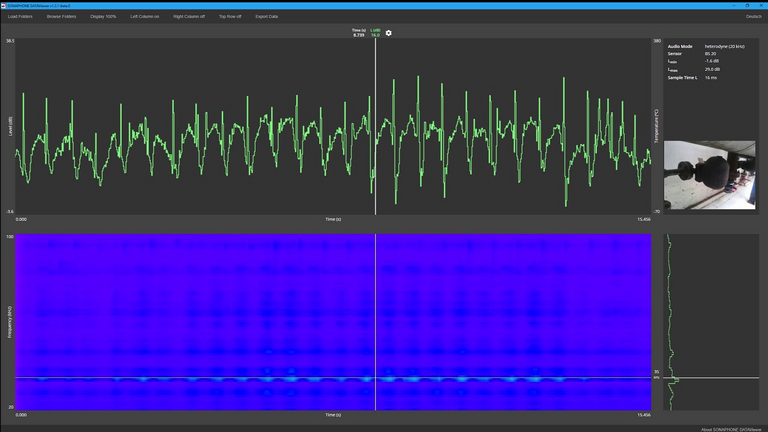This screenshot has width=768, height=432.
Task: Open the chart settings gear icon
Action: point(389,33)
